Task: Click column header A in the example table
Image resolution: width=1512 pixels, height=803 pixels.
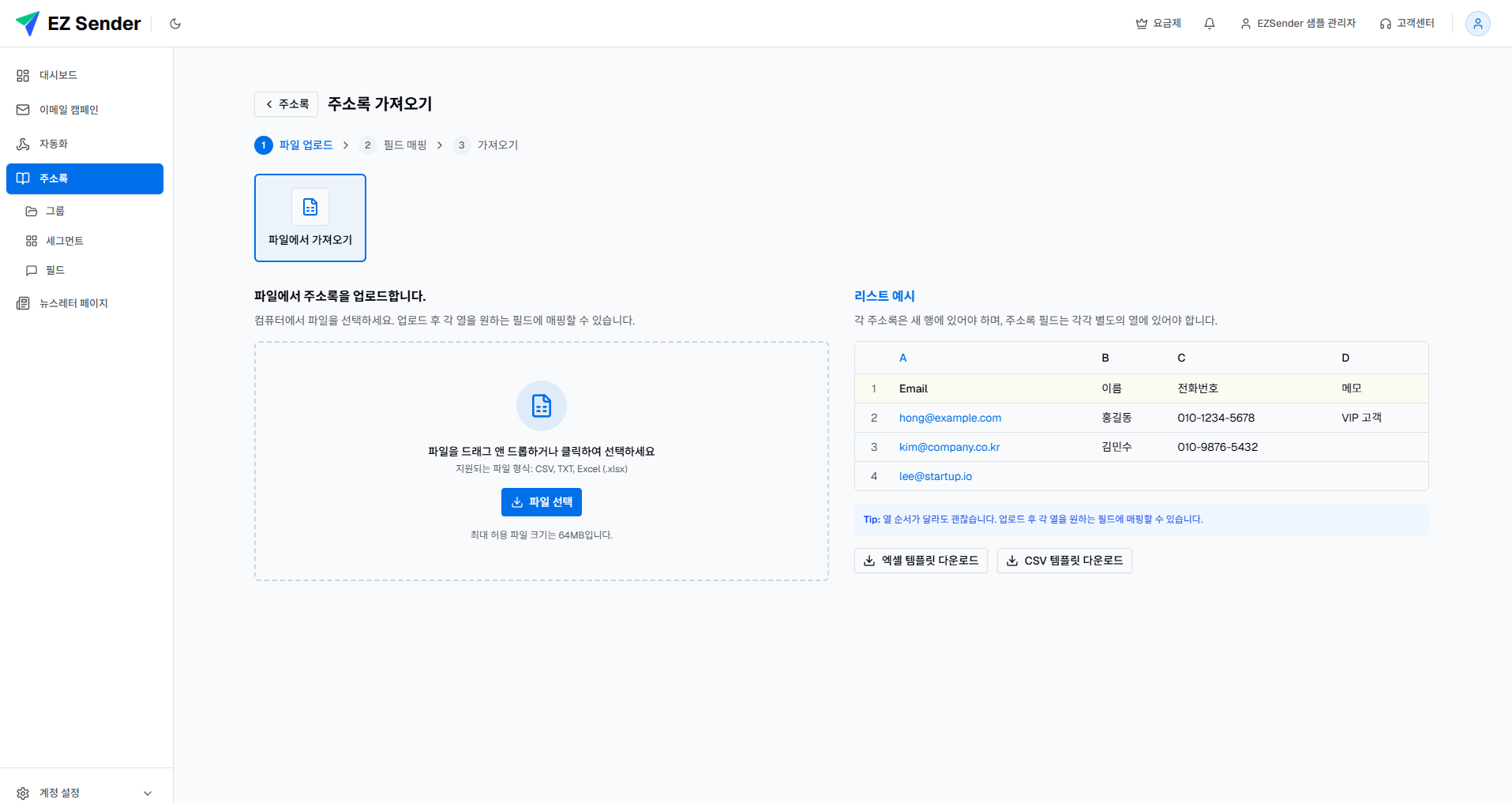Action: click(903, 358)
